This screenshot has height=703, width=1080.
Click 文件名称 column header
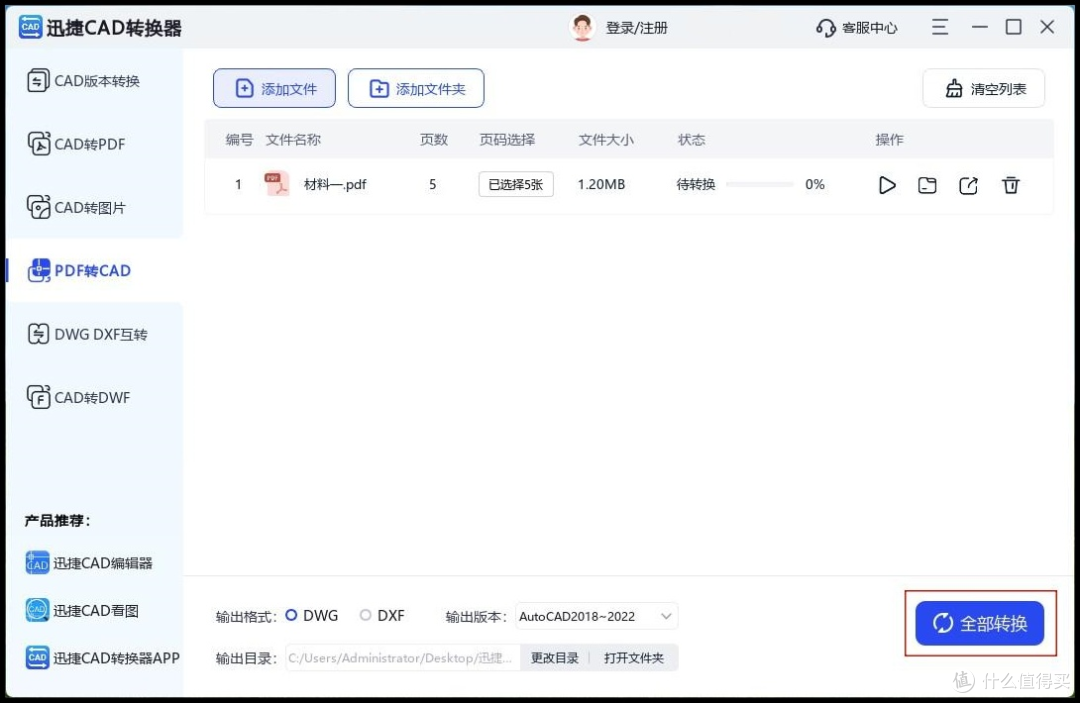click(x=293, y=140)
